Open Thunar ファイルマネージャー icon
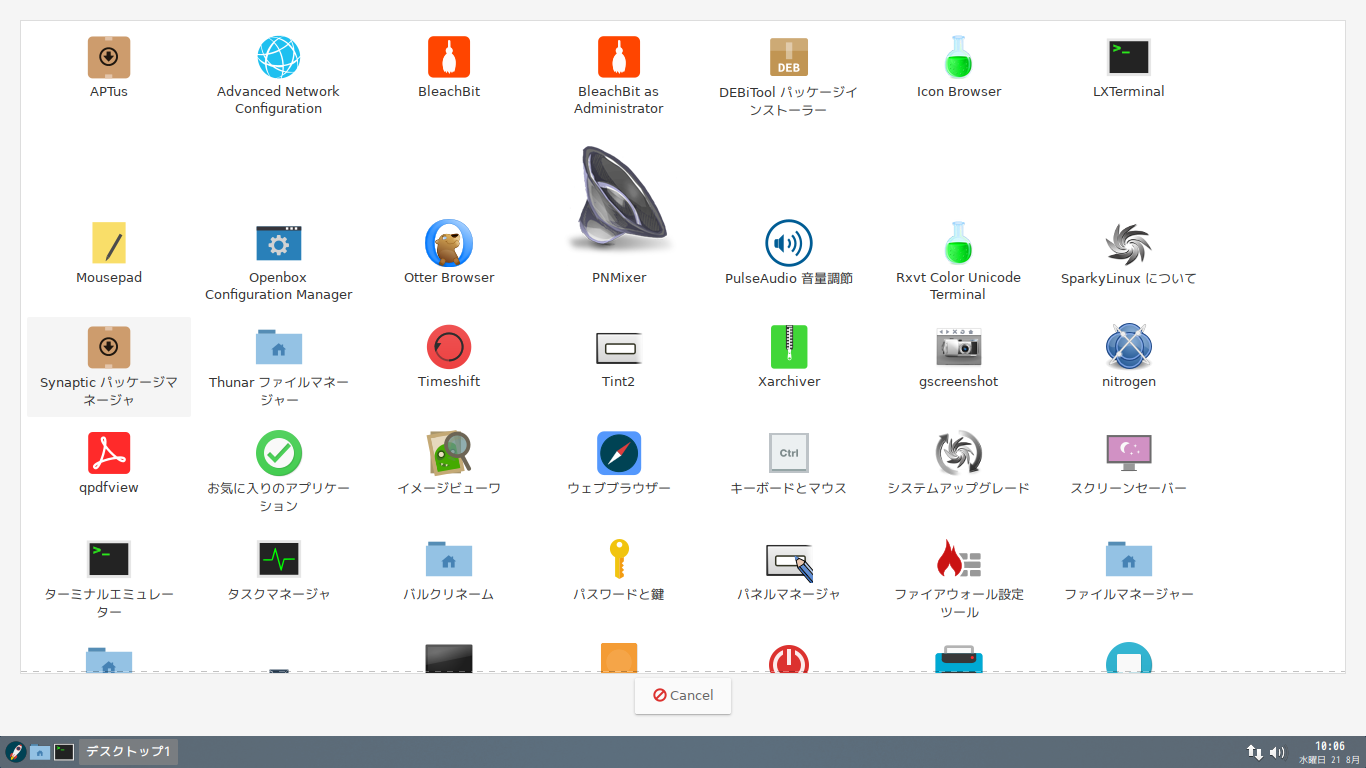This screenshot has width=1366, height=768. (279, 347)
